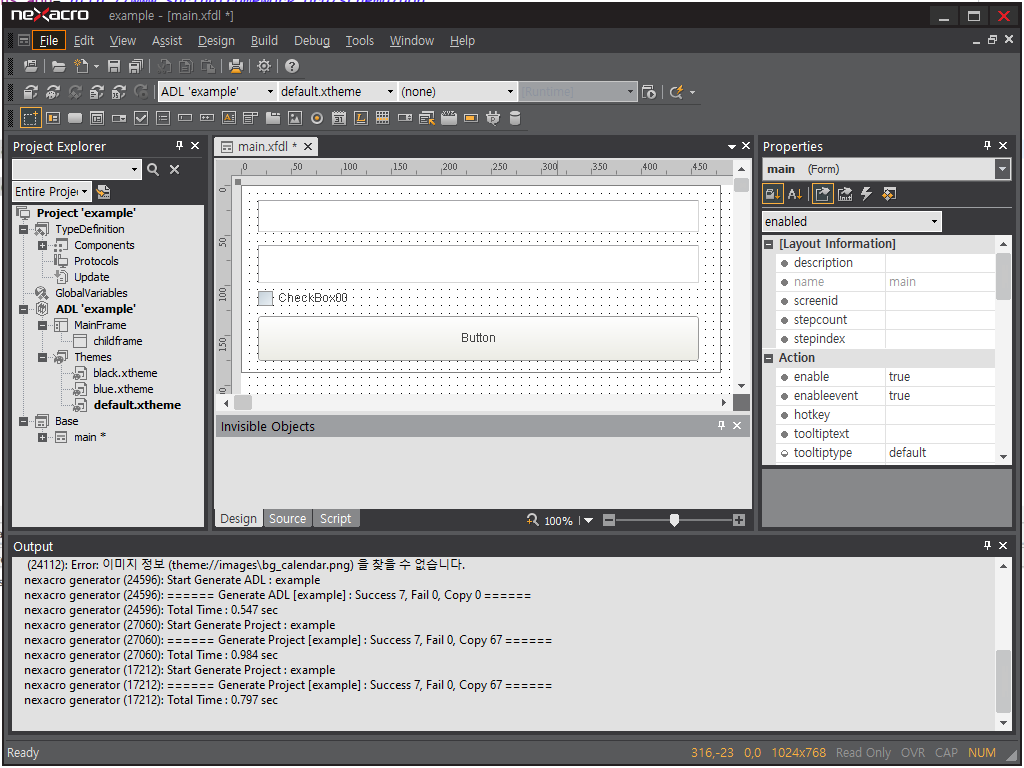Open the Design menu
The width and height of the screenshot is (1024, 768).
pos(216,40)
